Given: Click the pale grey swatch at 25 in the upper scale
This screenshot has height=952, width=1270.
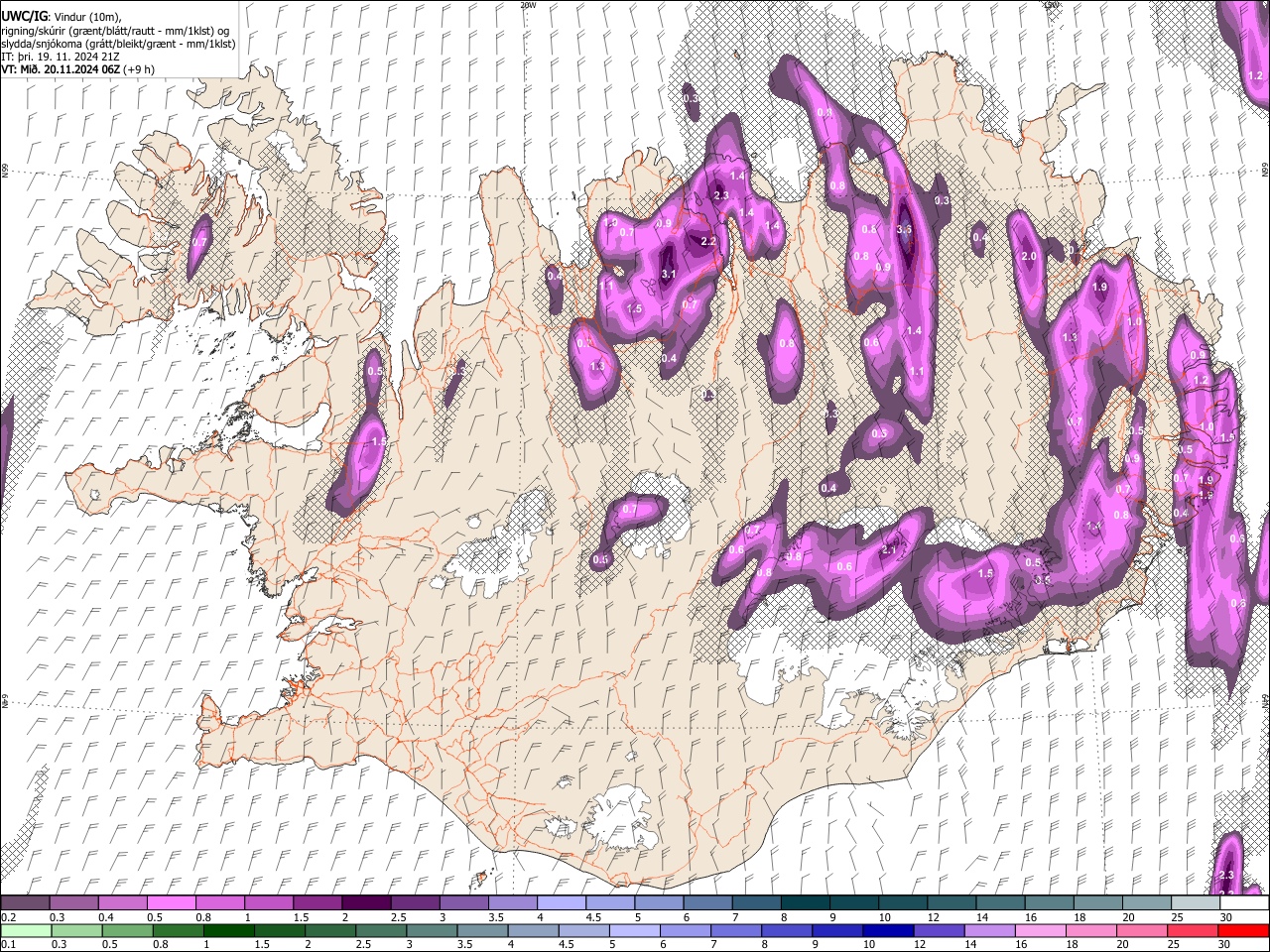Looking at the screenshot, I should (1197, 903).
